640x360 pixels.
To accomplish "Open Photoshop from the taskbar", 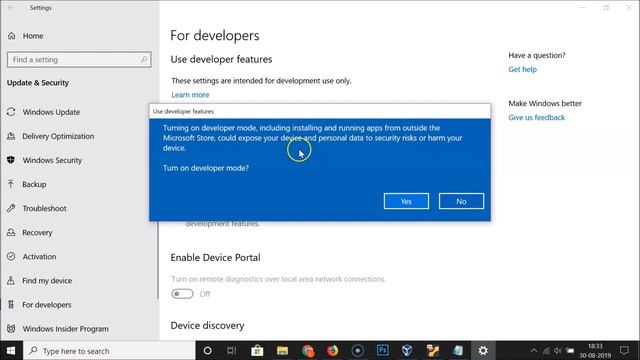I will click(x=382, y=351).
